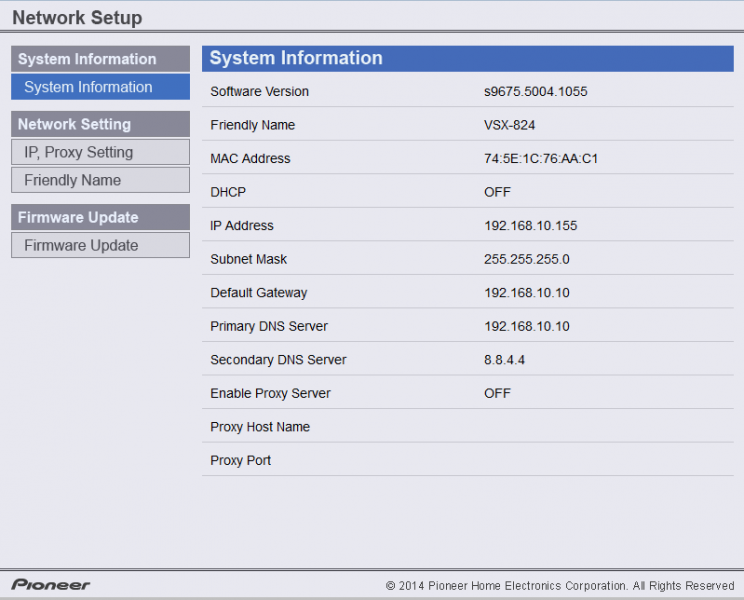744x600 pixels.
Task: Click the blue System Information panel heading
Action: coord(296,58)
